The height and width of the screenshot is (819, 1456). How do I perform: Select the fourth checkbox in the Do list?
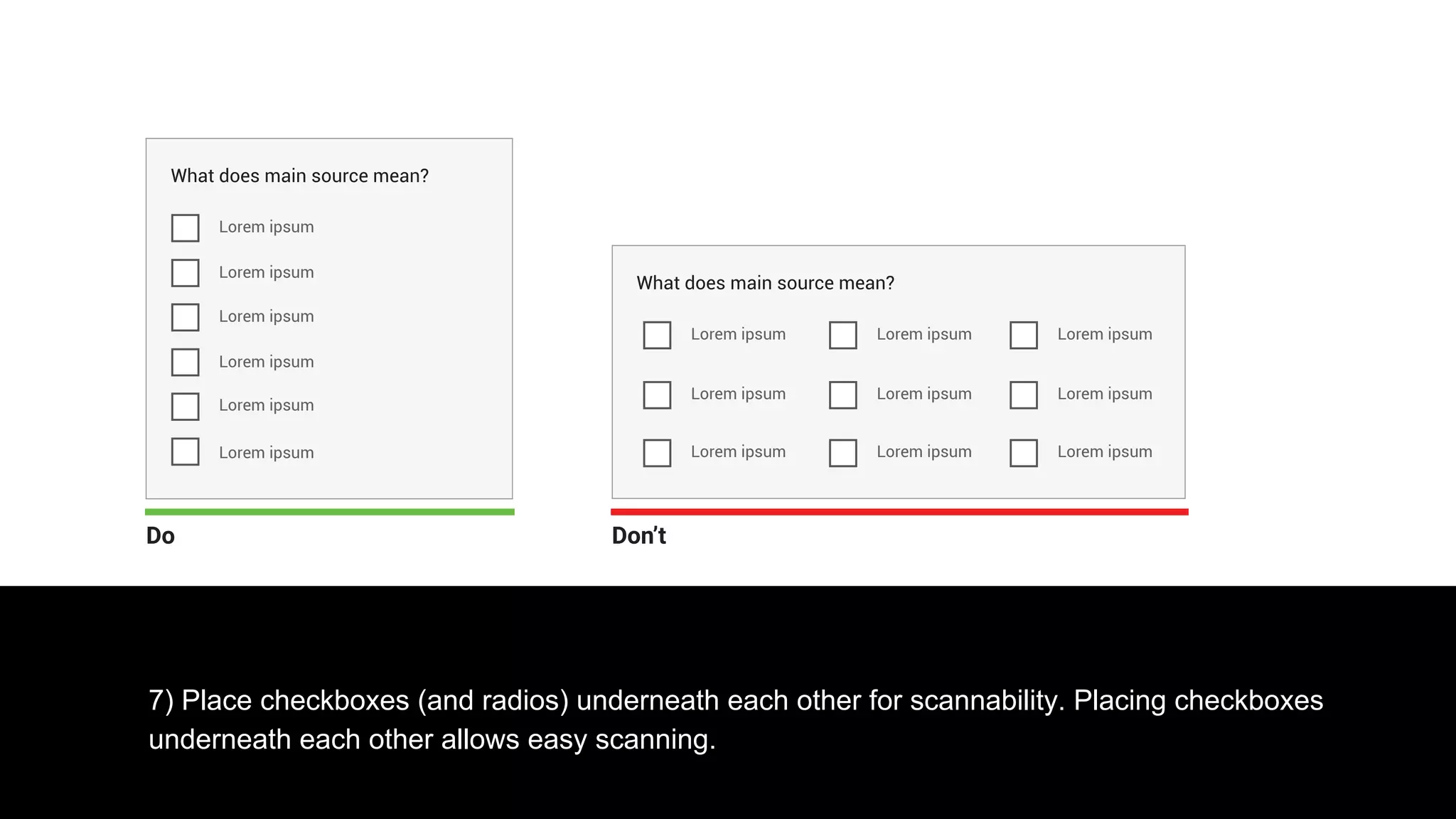(x=185, y=362)
